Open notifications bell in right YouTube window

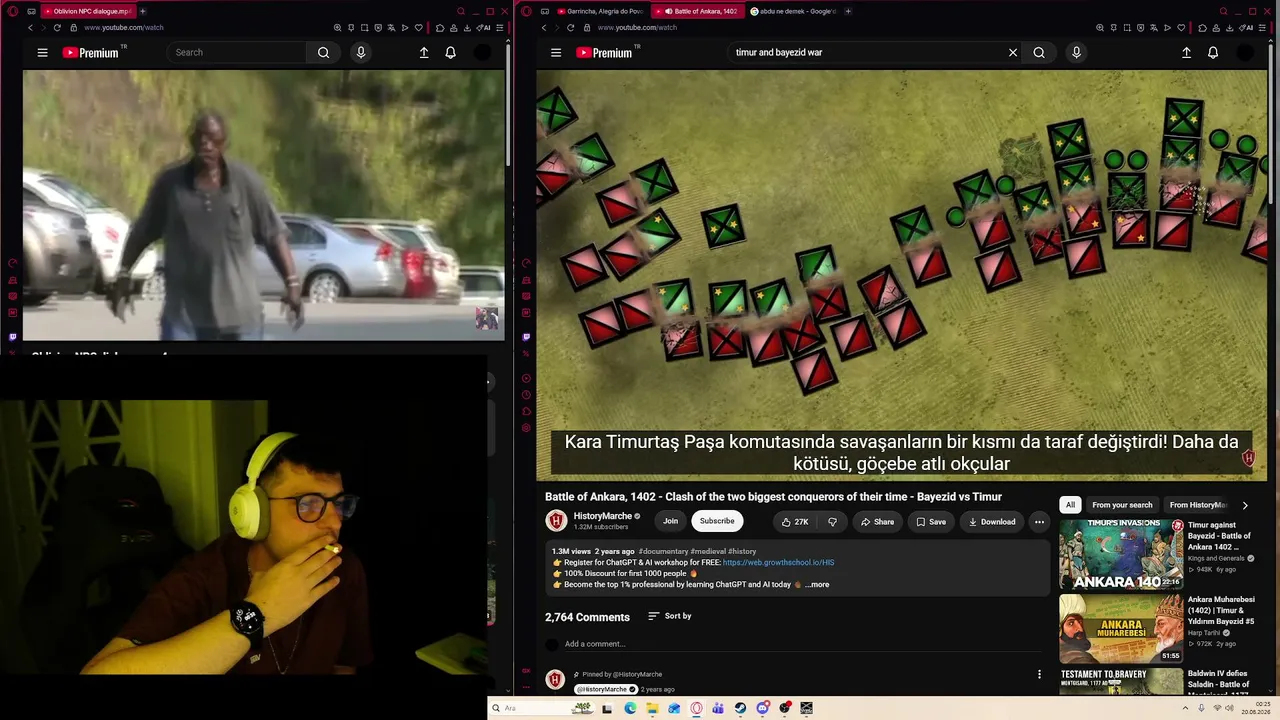[x=1213, y=53]
